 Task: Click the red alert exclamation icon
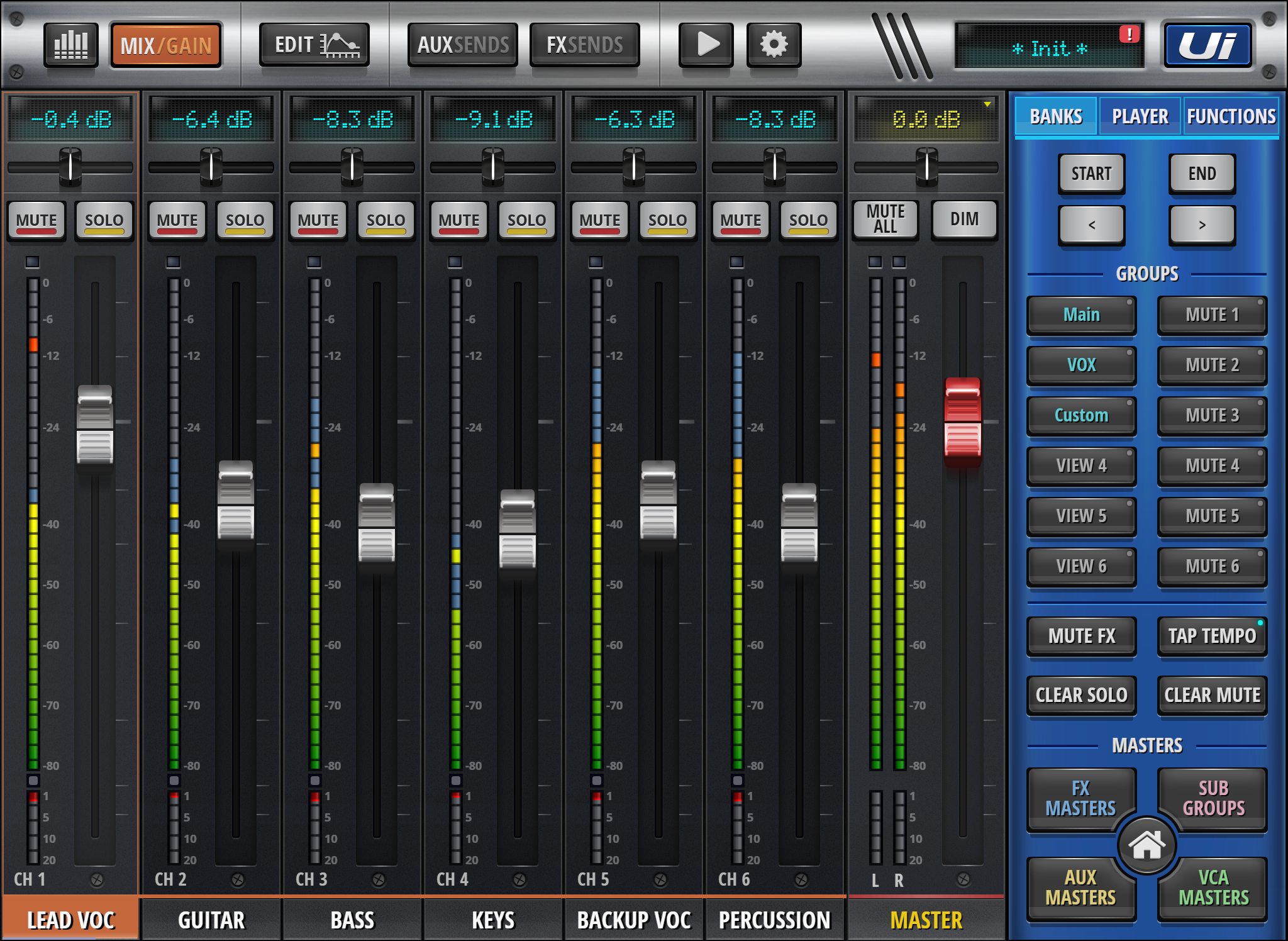(1130, 34)
